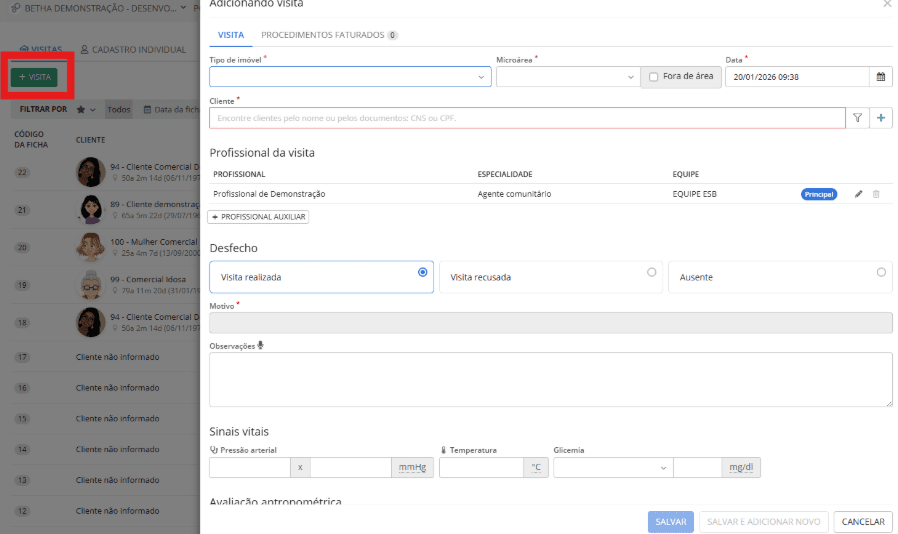Check the Fora de área checkbox

654,77
